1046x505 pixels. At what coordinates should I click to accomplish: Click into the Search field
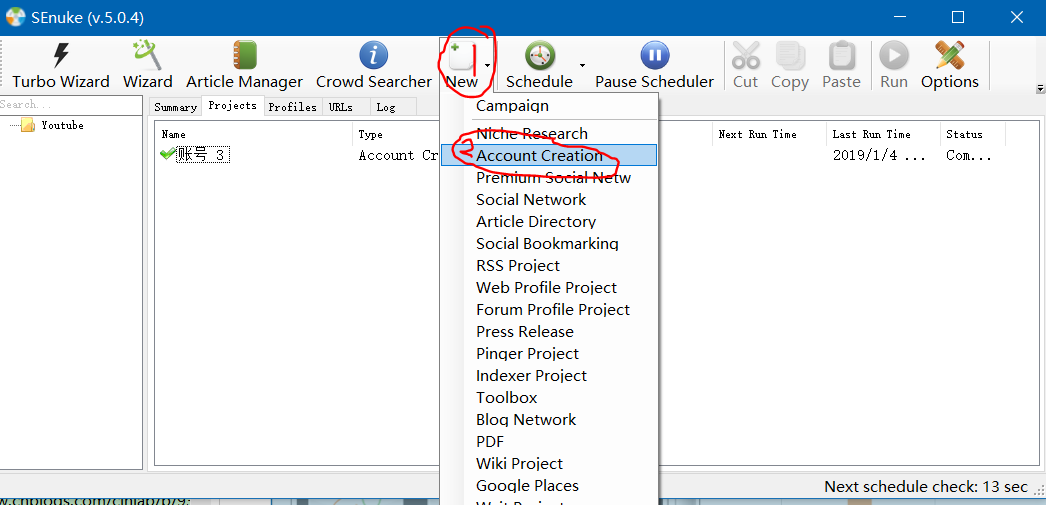(x=71, y=104)
